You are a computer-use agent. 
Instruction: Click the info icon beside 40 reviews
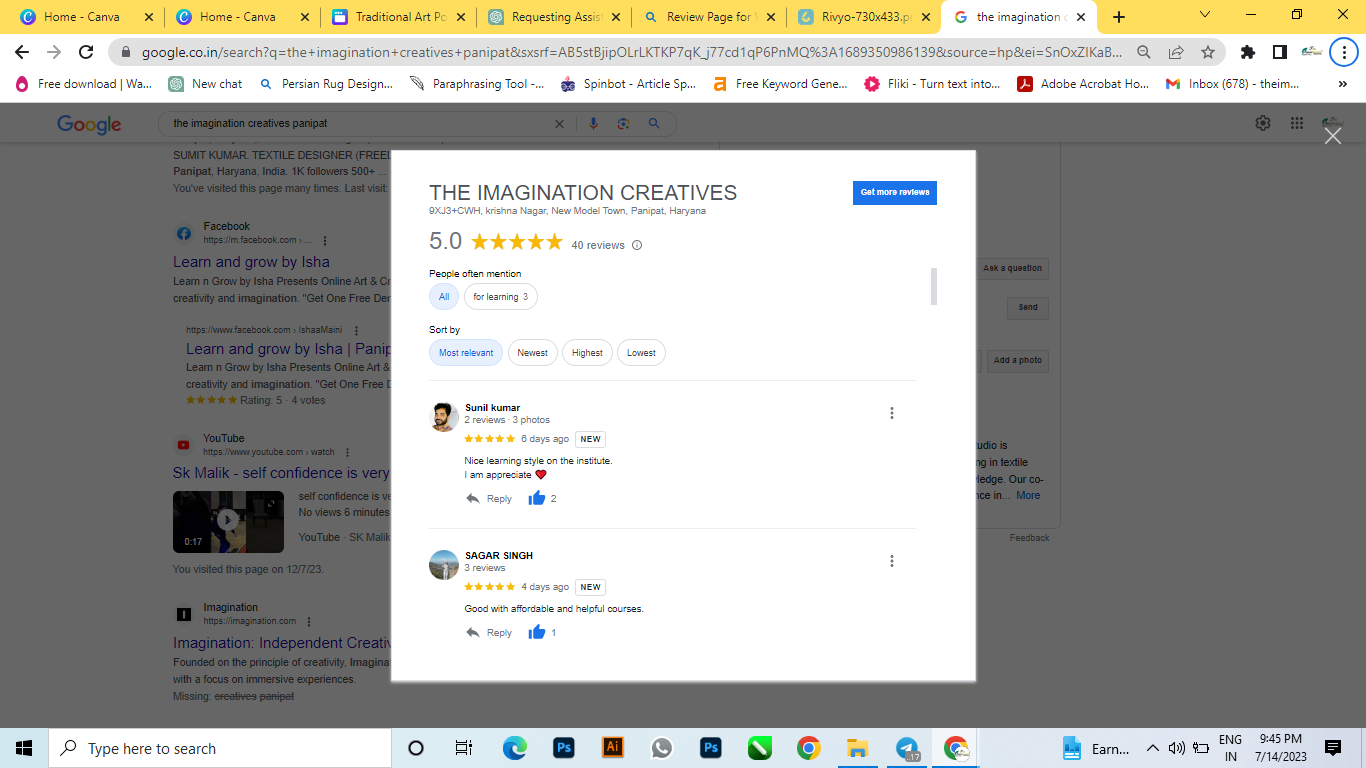pyautogui.click(x=637, y=245)
